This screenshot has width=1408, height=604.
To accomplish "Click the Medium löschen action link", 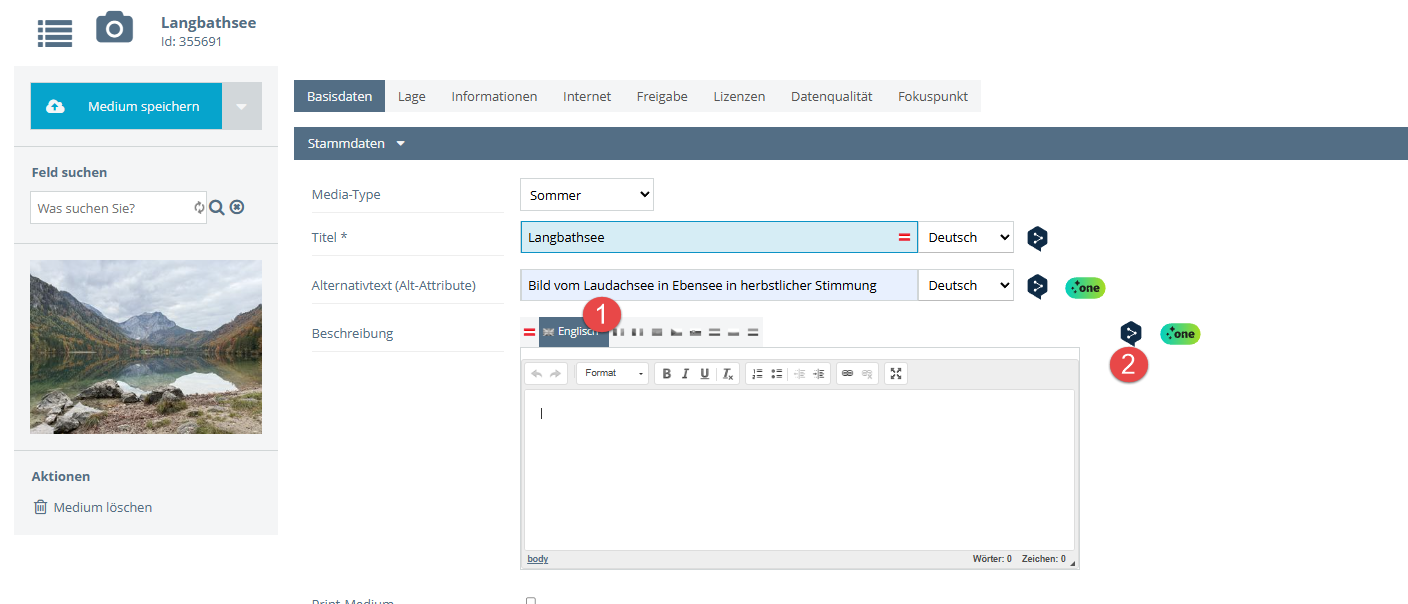I will point(103,507).
